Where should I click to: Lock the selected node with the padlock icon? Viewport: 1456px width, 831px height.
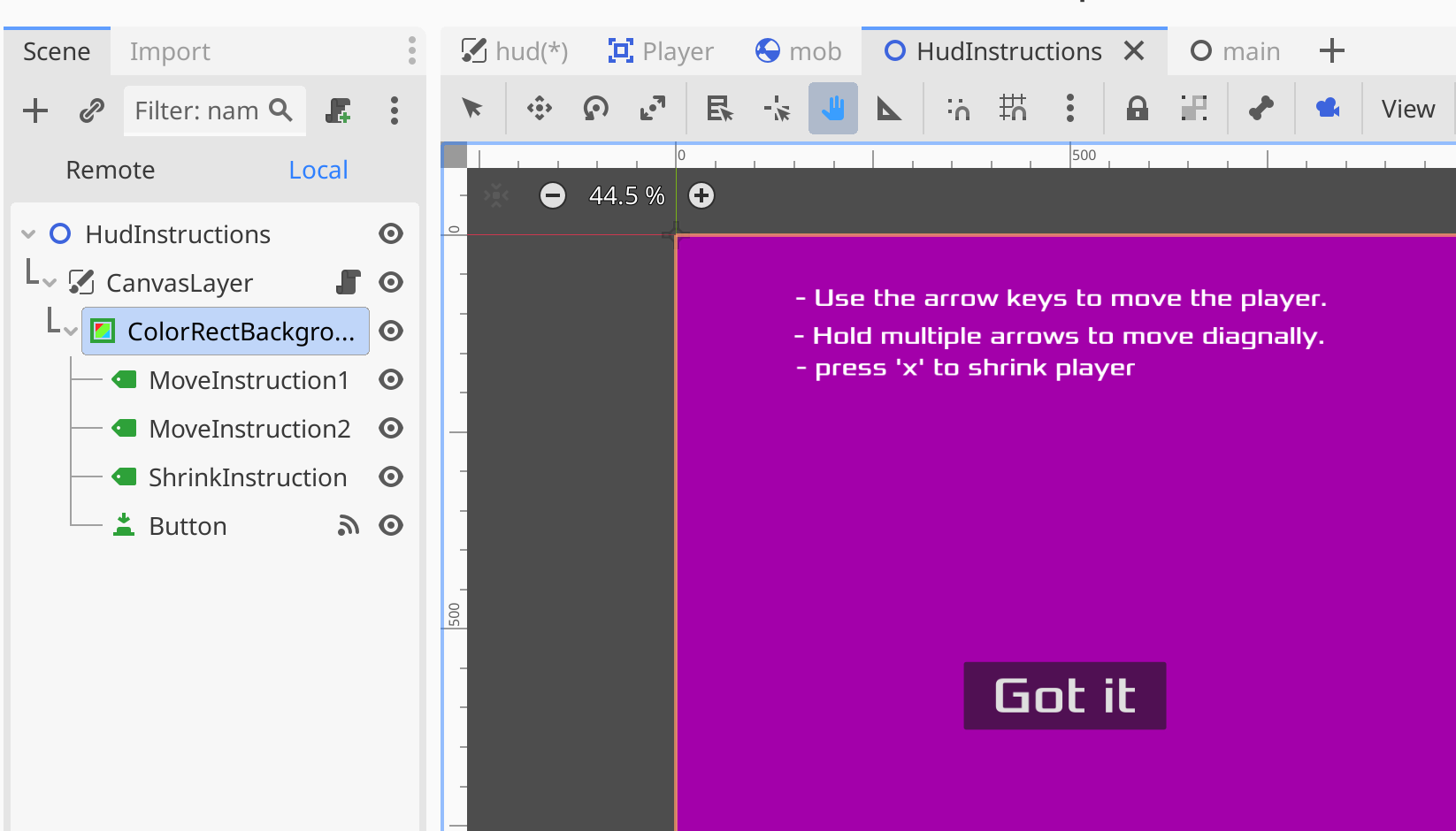pyautogui.click(x=1137, y=108)
